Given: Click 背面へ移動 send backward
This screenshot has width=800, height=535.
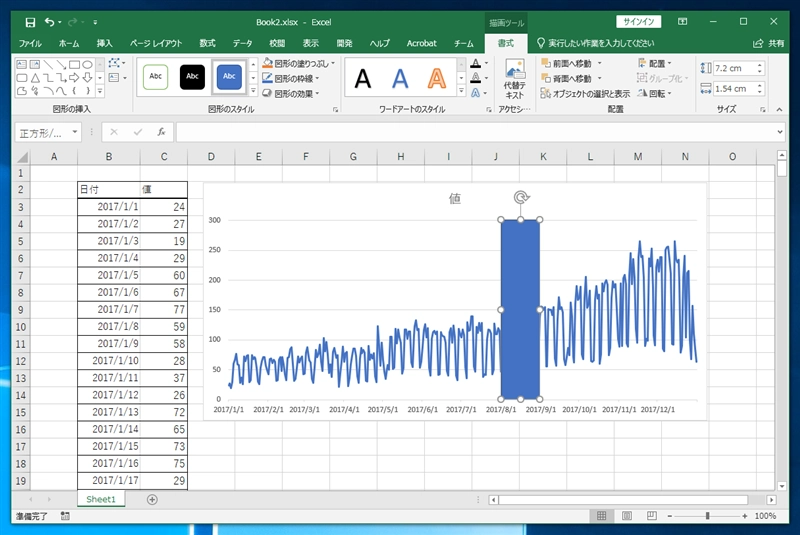Looking at the screenshot, I should click(x=566, y=79).
